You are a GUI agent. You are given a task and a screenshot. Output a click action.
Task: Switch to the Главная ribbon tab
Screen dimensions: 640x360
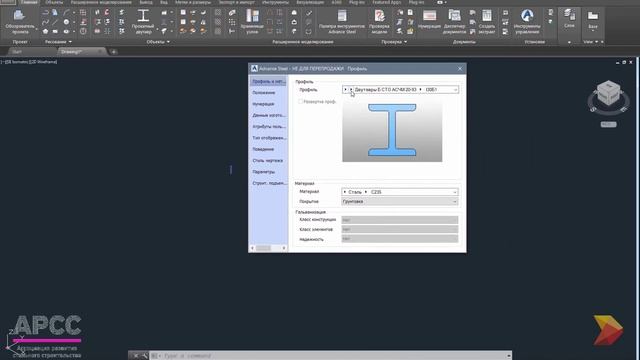coord(29,2)
